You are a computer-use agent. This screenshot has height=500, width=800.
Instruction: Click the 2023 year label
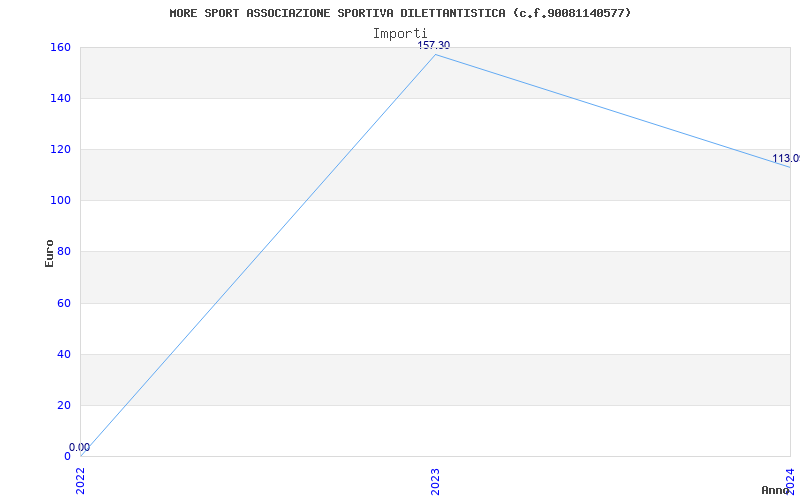tap(435, 481)
